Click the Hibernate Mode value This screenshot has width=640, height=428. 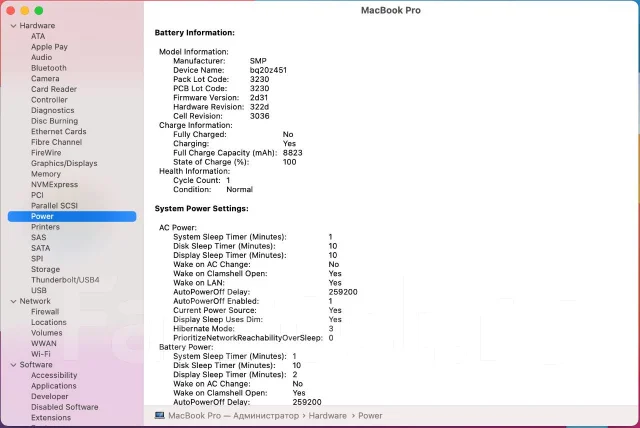click(331, 329)
